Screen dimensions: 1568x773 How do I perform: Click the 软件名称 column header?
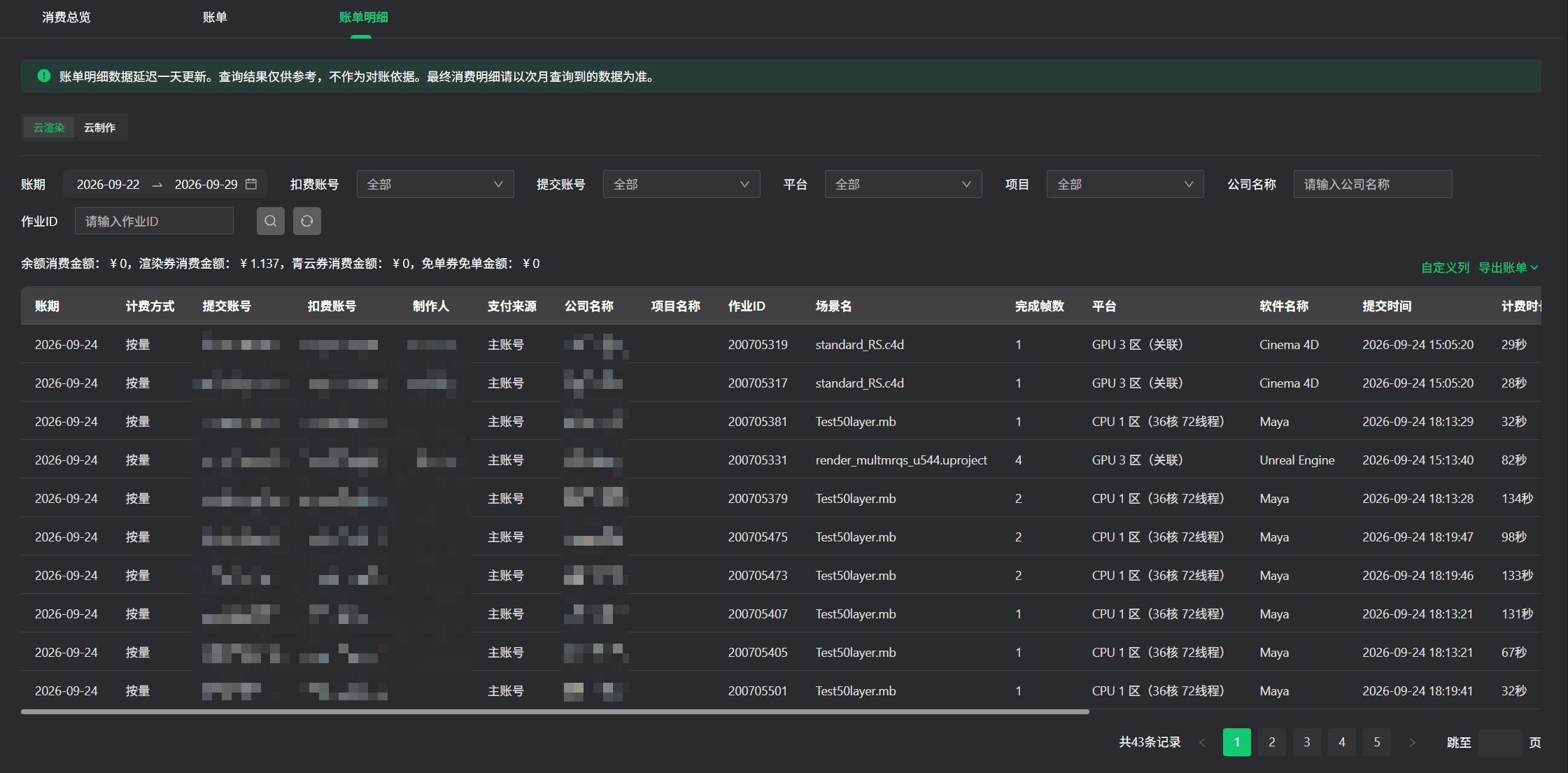[1284, 306]
